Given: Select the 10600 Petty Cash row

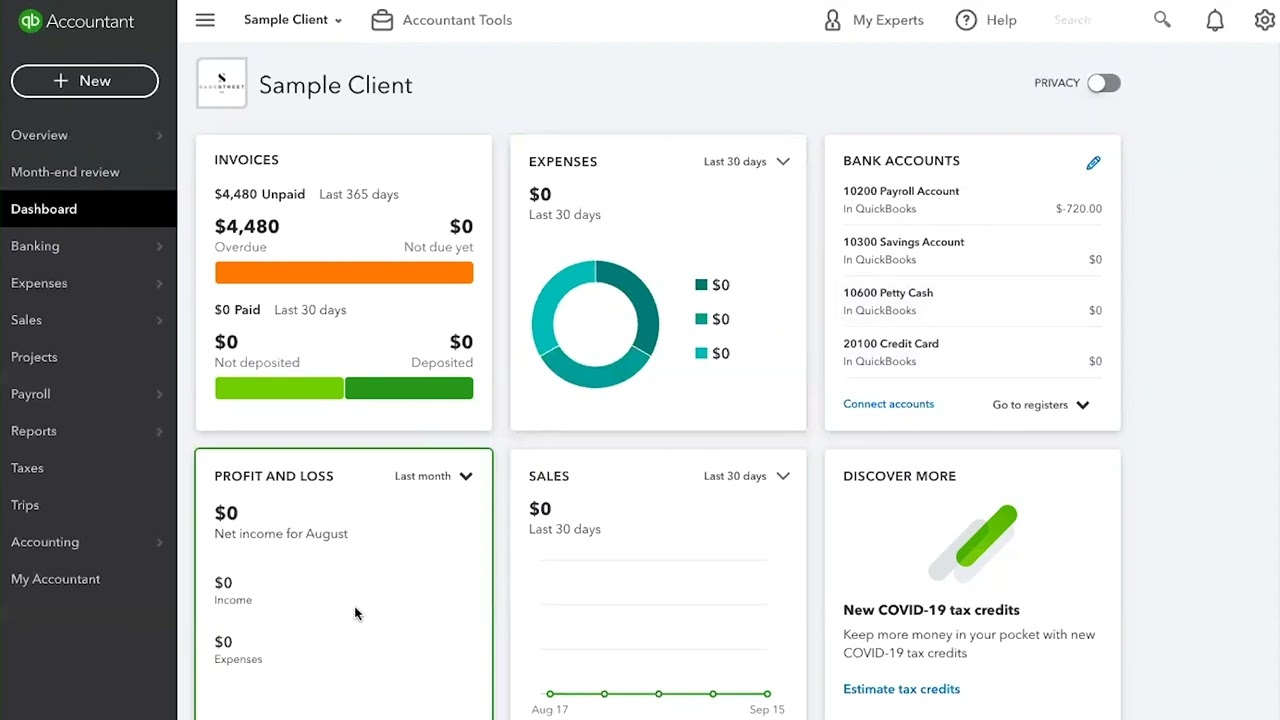Looking at the screenshot, I should pyautogui.click(x=972, y=301).
